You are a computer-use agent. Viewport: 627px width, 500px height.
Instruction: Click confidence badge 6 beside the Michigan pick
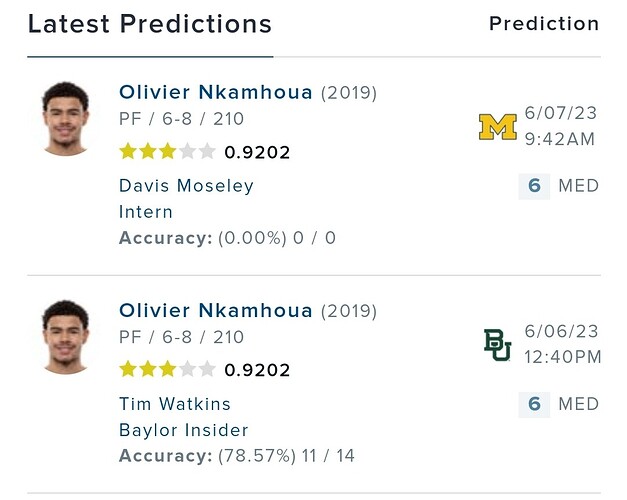click(x=534, y=186)
